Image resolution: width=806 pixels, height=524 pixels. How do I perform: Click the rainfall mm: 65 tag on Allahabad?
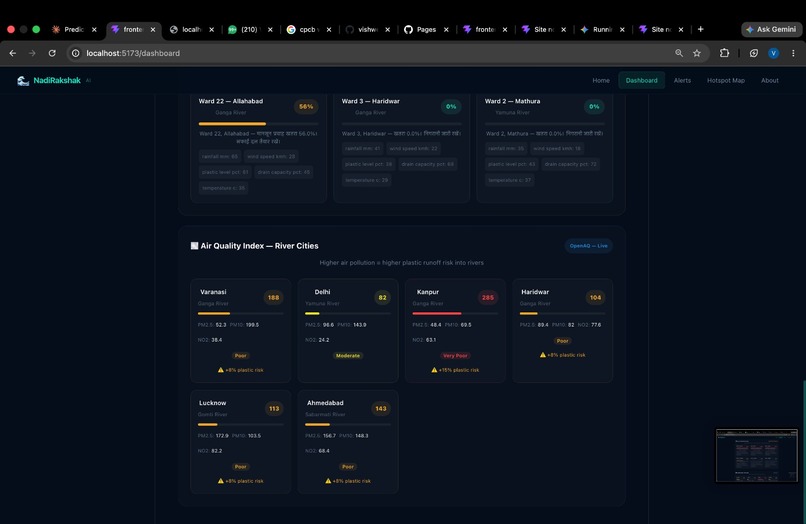pos(220,156)
